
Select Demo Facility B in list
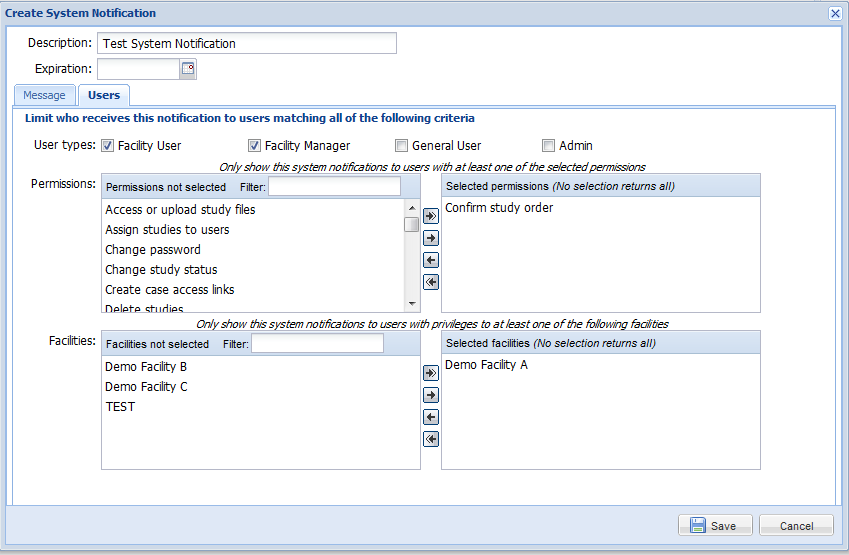pyautogui.click(x=146, y=367)
